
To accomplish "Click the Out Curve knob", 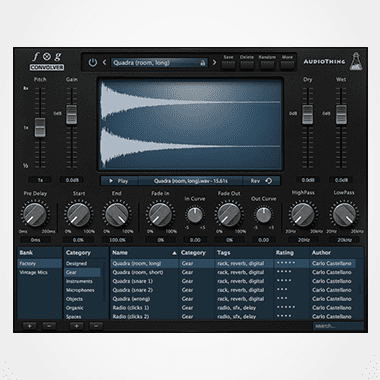I will tap(263, 215).
